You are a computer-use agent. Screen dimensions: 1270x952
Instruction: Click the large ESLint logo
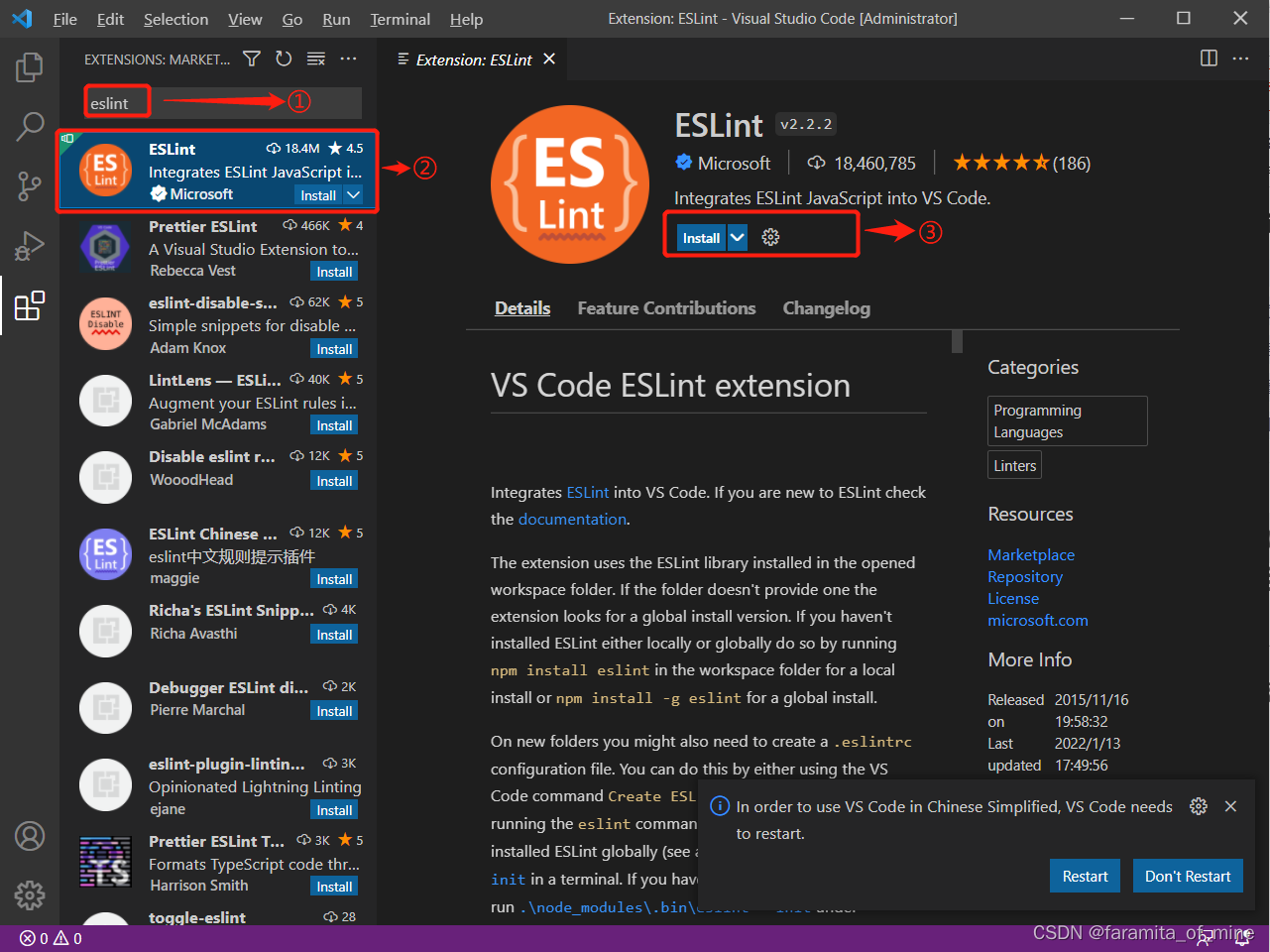coord(570,183)
